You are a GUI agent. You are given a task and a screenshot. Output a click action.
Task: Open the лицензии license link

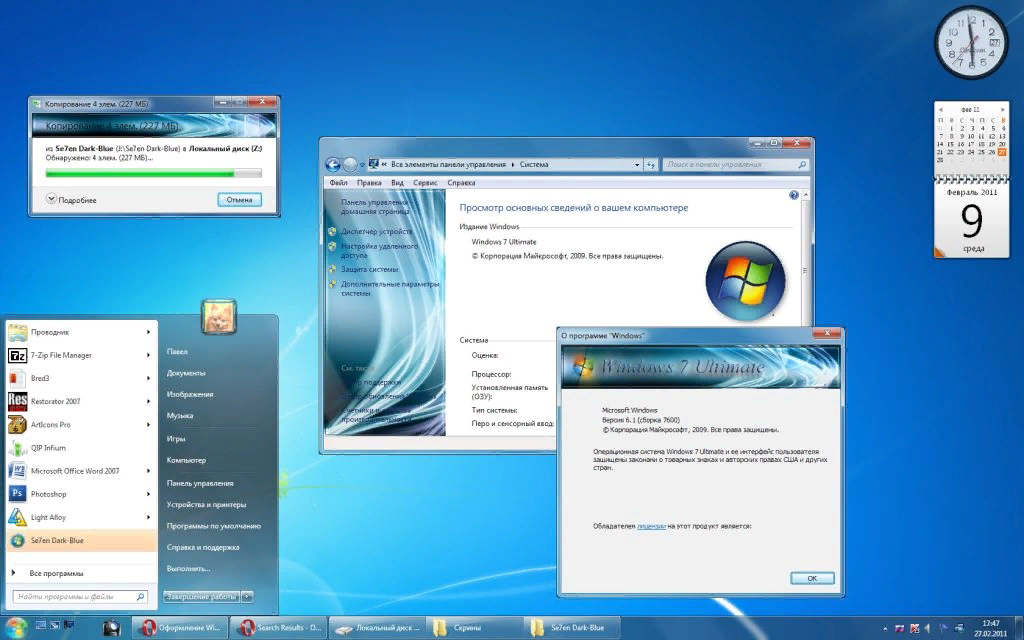651,525
